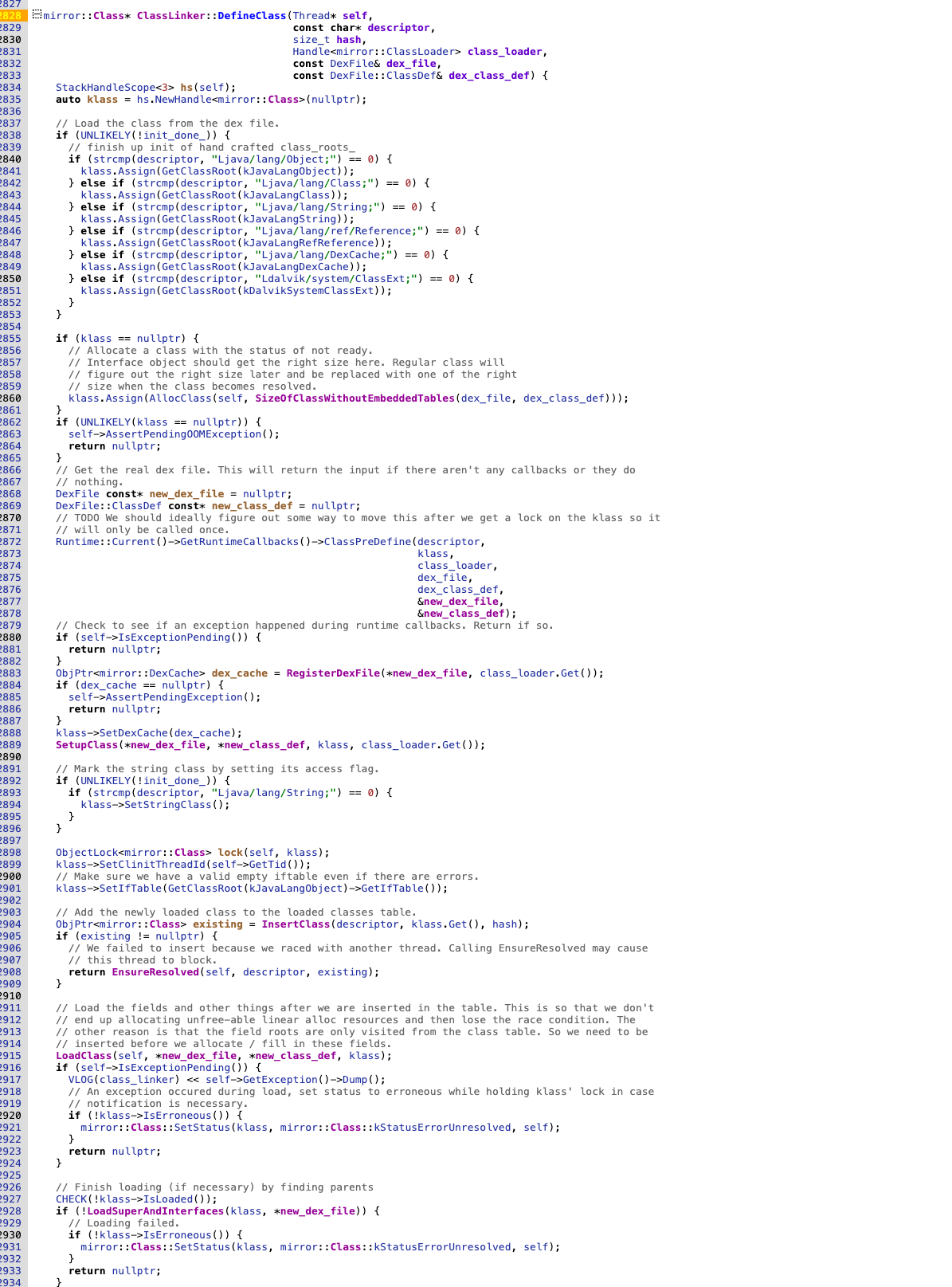Click the SetDexCache method call
Viewport: 952px width, 1287px height.
tap(134, 732)
